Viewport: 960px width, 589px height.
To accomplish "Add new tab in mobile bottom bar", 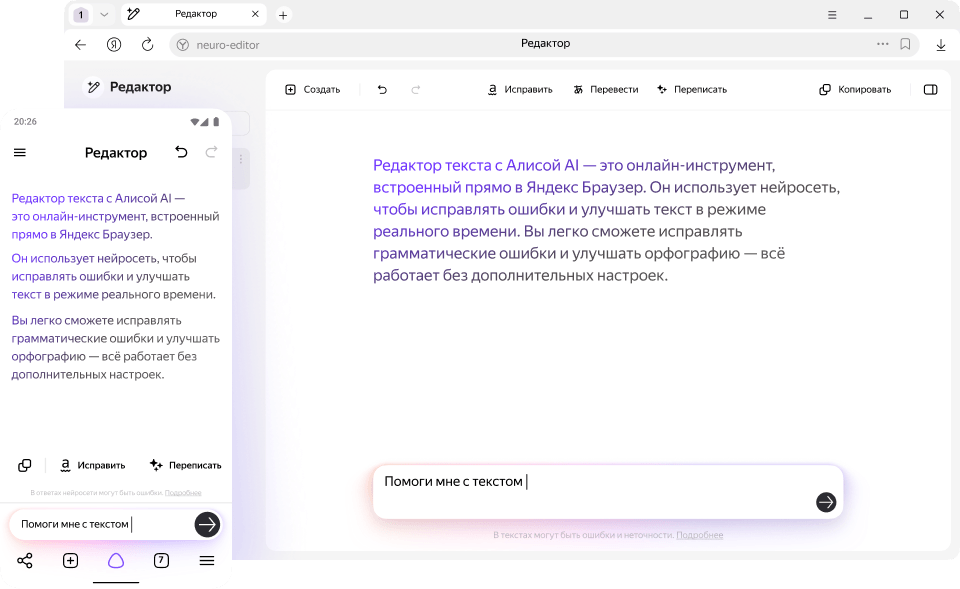I will click(70, 561).
